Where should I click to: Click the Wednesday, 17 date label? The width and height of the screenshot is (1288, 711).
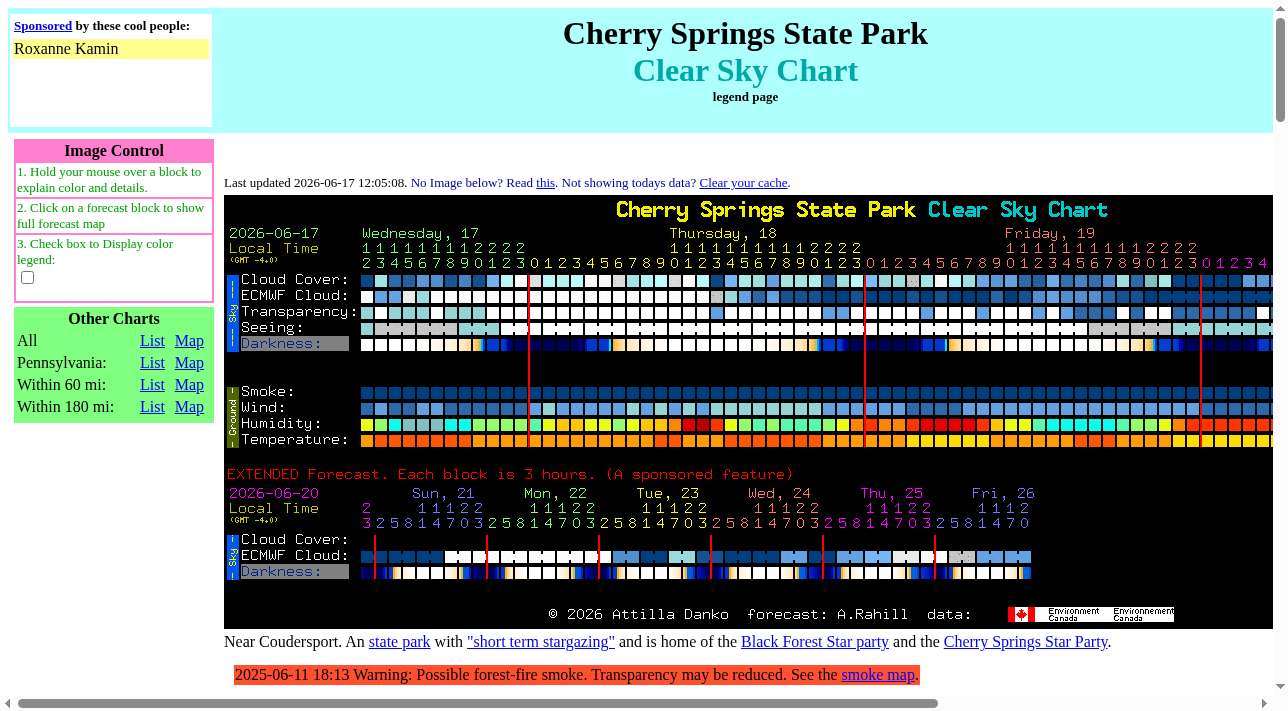[x=421, y=234]
